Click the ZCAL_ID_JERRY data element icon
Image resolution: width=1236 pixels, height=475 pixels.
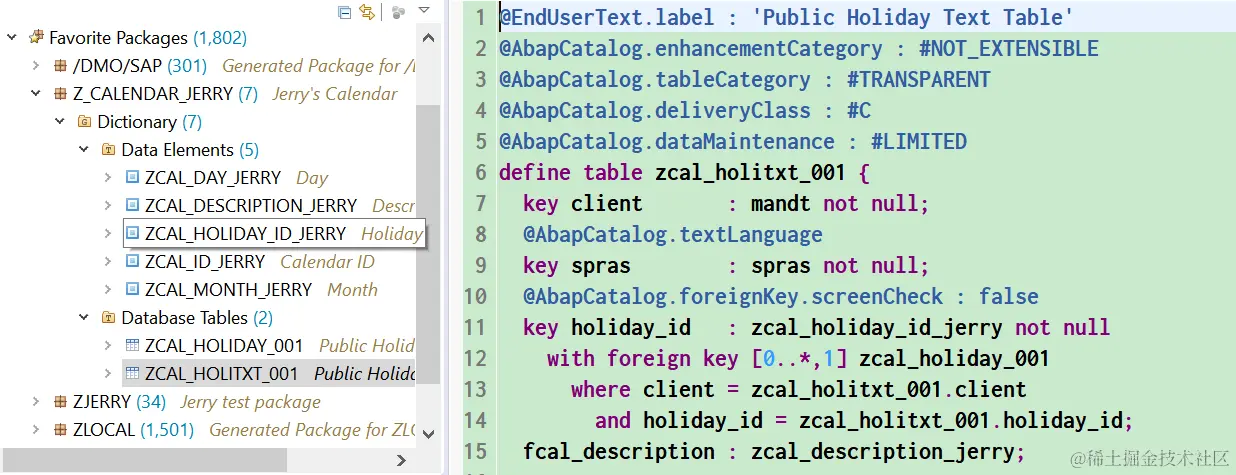(132, 262)
